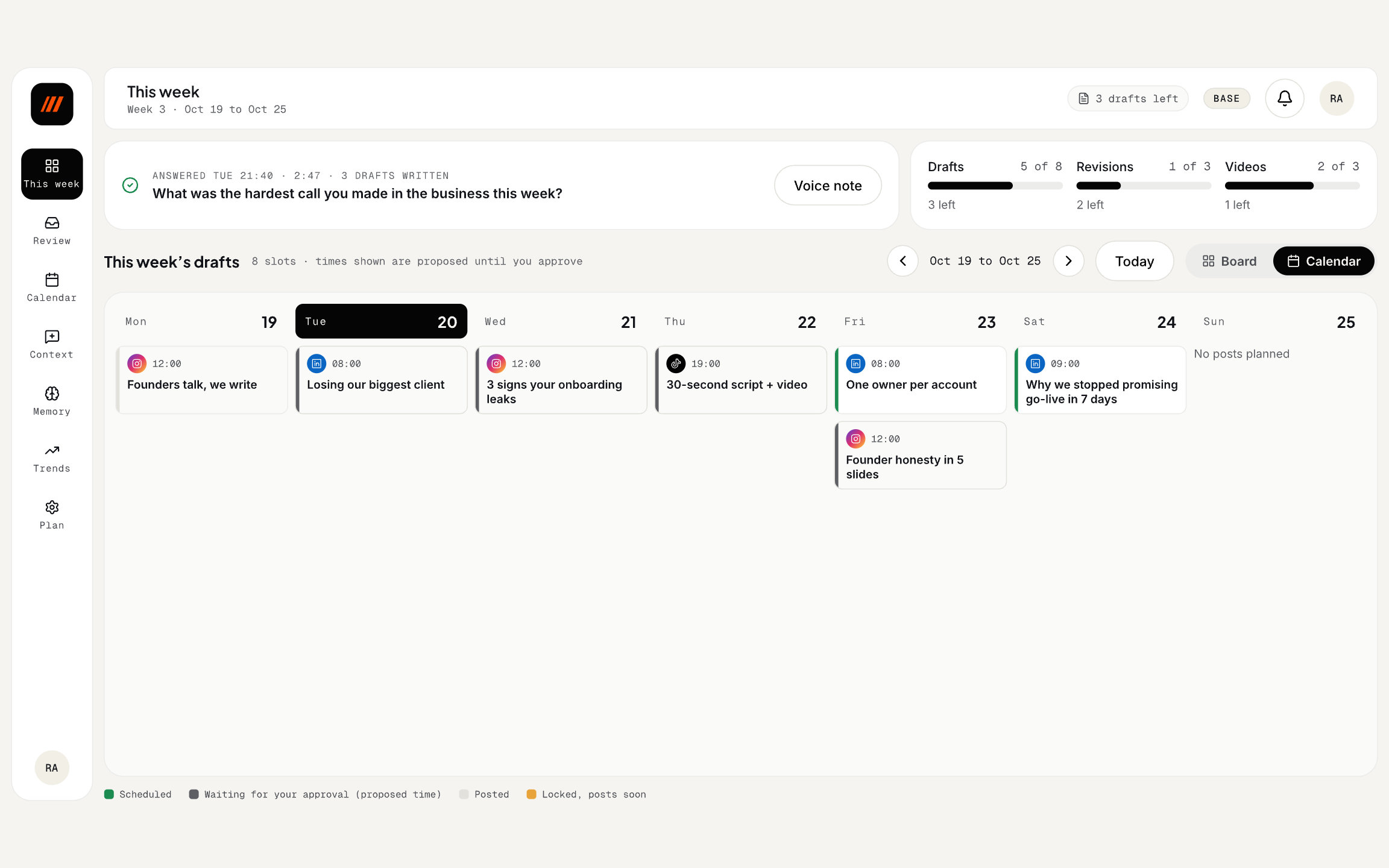Click the Scheduled legend entry
This screenshot has width=1389, height=868.
(138, 794)
